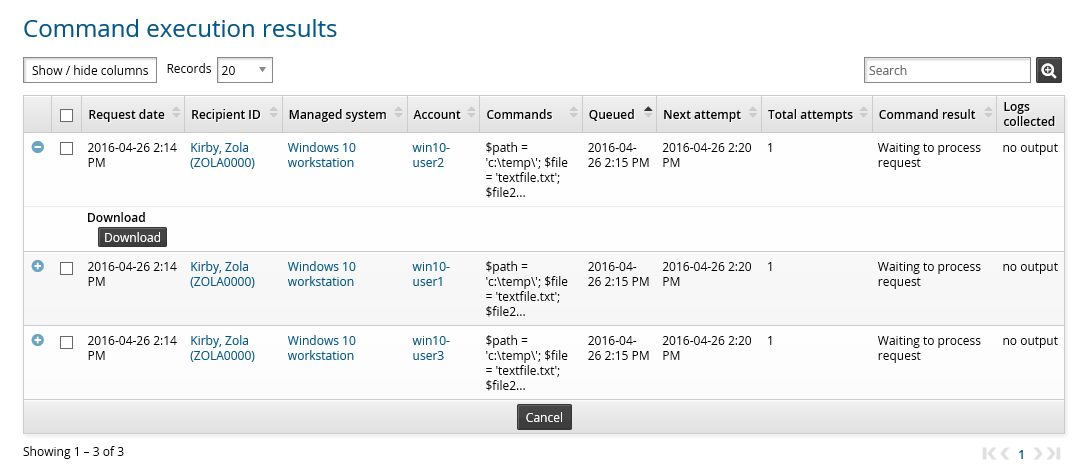Collapse the expanded win10-user2 row

click(x=38, y=147)
